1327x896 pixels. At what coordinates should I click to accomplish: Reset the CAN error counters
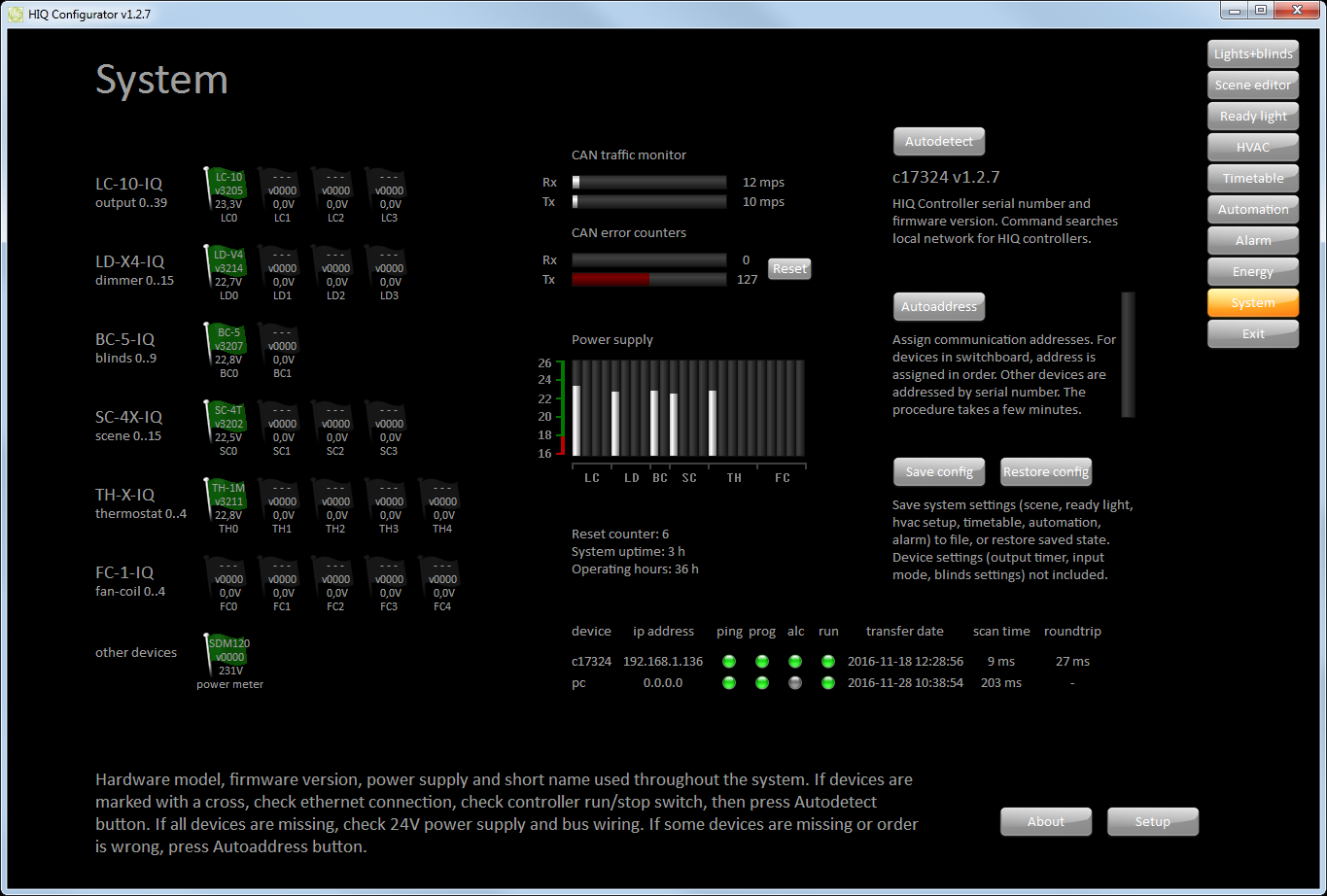pos(789,269)
